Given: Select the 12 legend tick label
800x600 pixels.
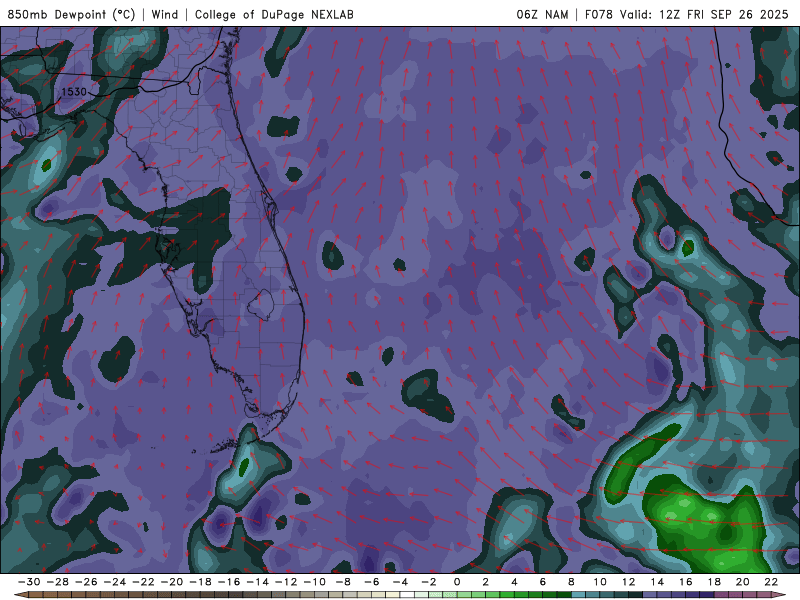Looking at the screenshot, I should coord(629,582).
